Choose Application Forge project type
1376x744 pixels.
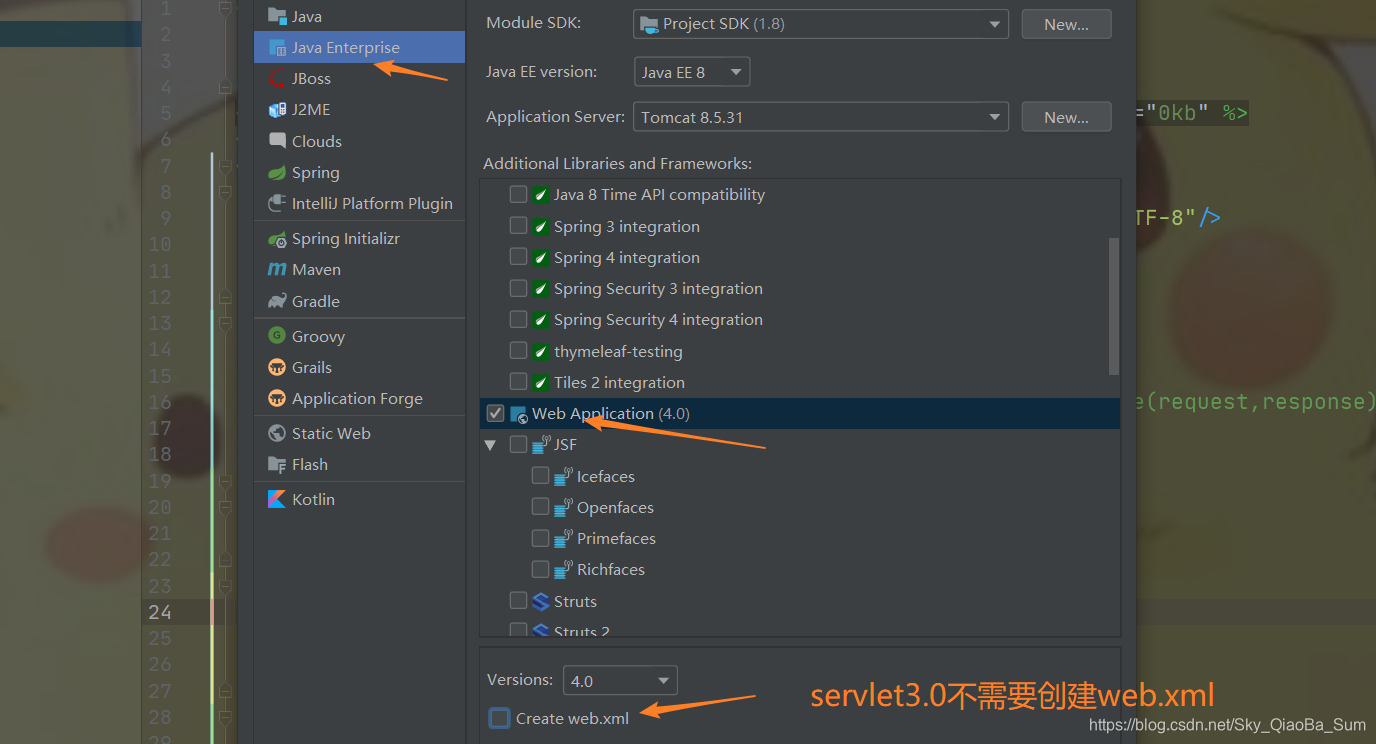[359, 398]
